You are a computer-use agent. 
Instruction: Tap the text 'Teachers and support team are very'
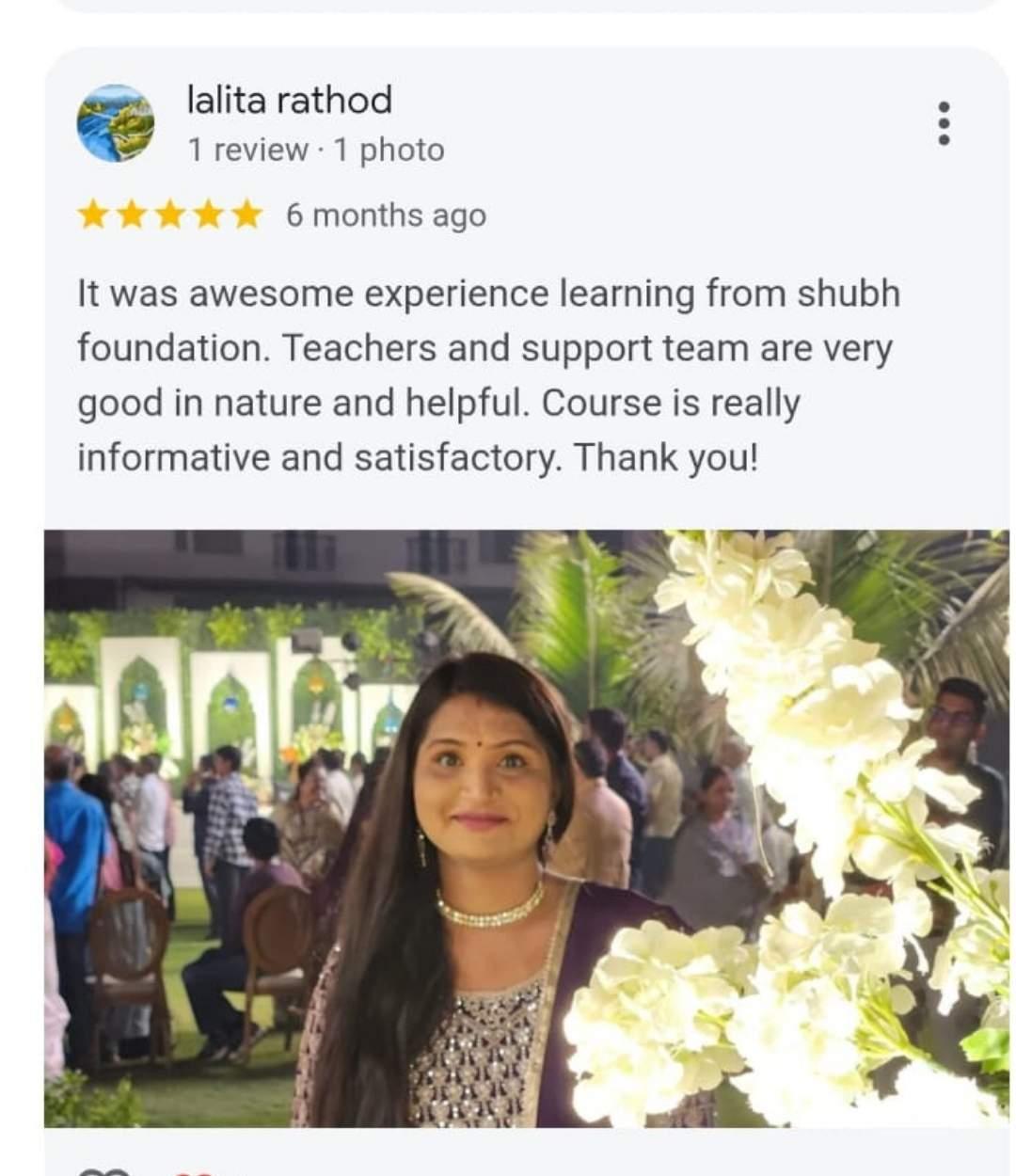pyautogui.click(x=587, y=349)
